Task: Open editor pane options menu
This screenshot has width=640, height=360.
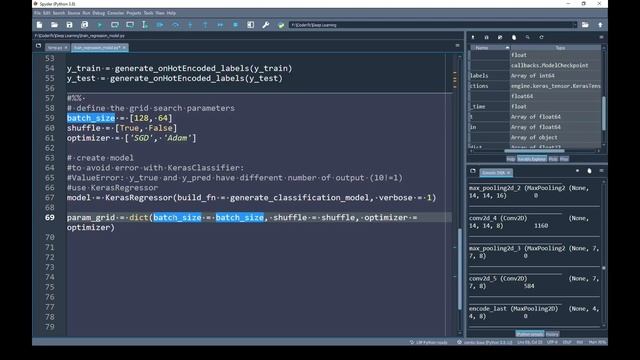Action: click(x=457, y=46)
